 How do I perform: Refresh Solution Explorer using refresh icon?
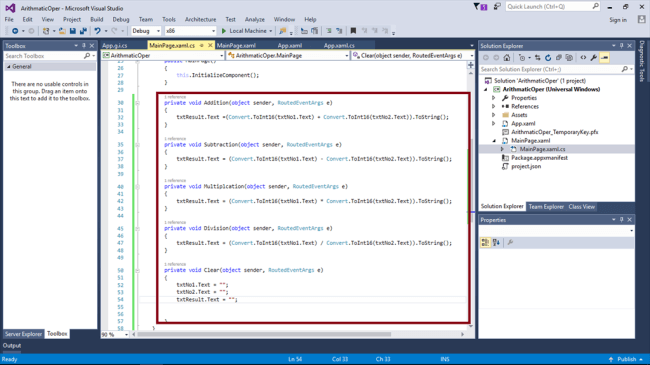click(548, 58)
